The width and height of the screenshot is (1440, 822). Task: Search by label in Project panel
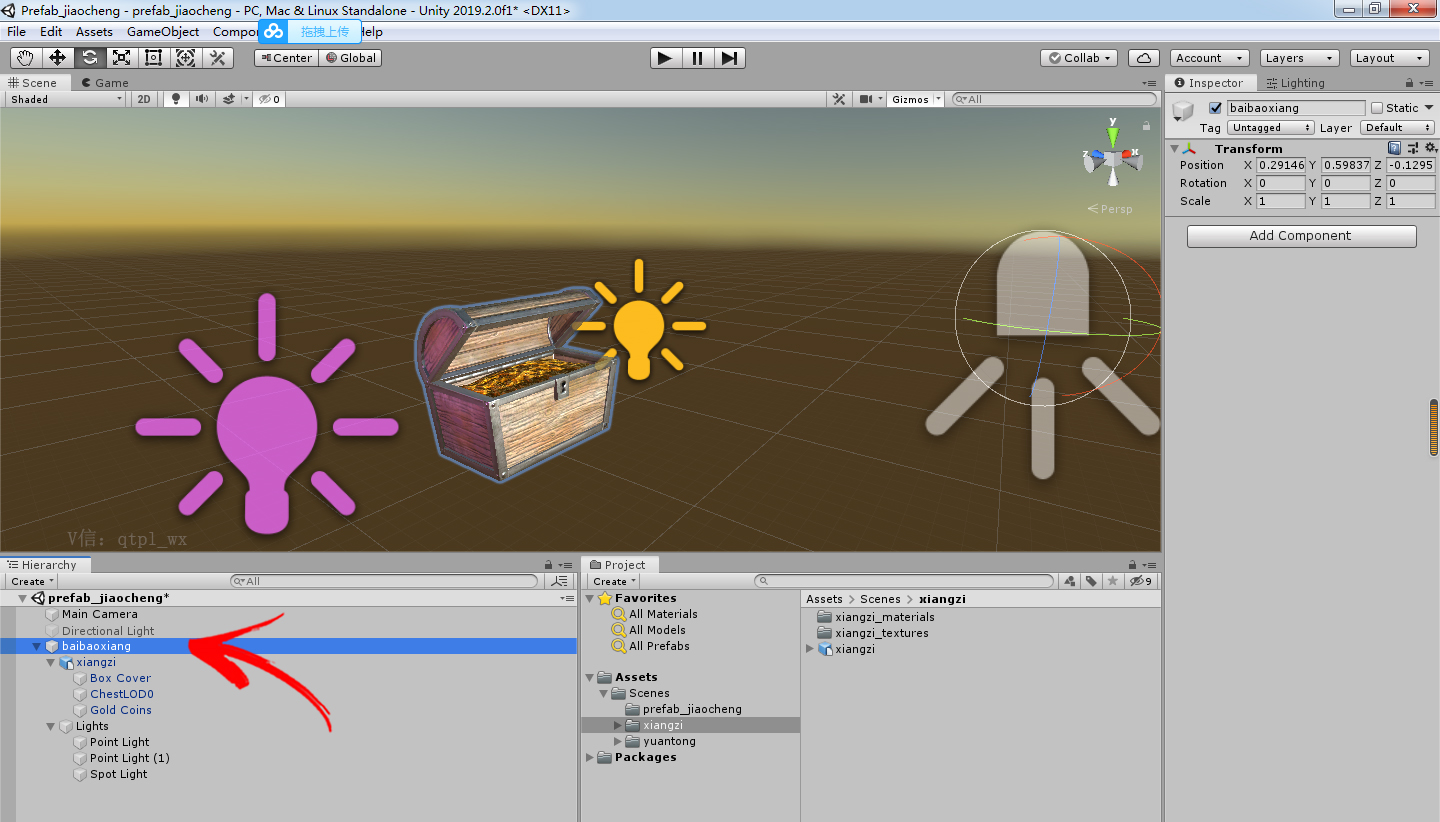pyautogui.click(x=1091, y=581)
